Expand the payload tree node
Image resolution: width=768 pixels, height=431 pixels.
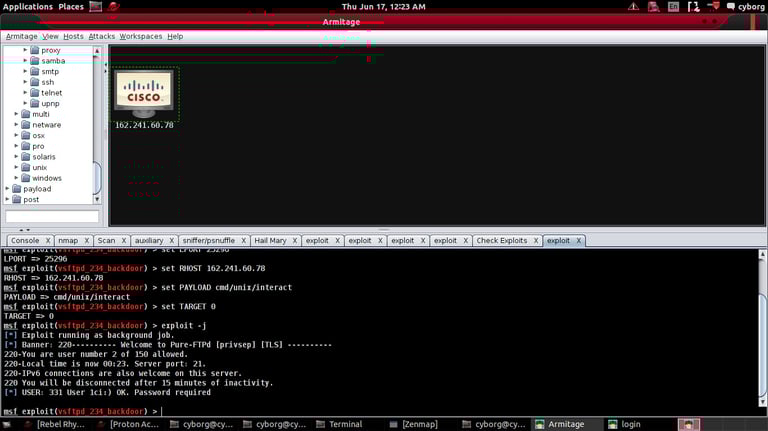[x=7, y=189]
